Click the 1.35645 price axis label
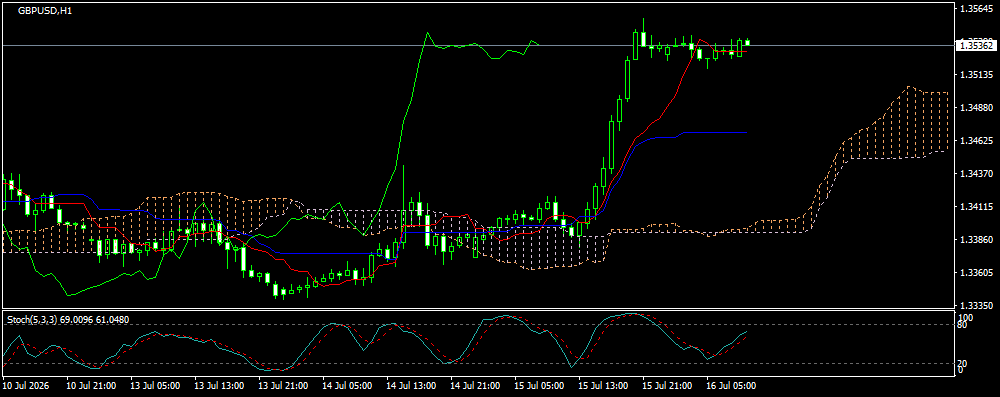This screenshot has height=397, width=1000. [x=976, y=9]
